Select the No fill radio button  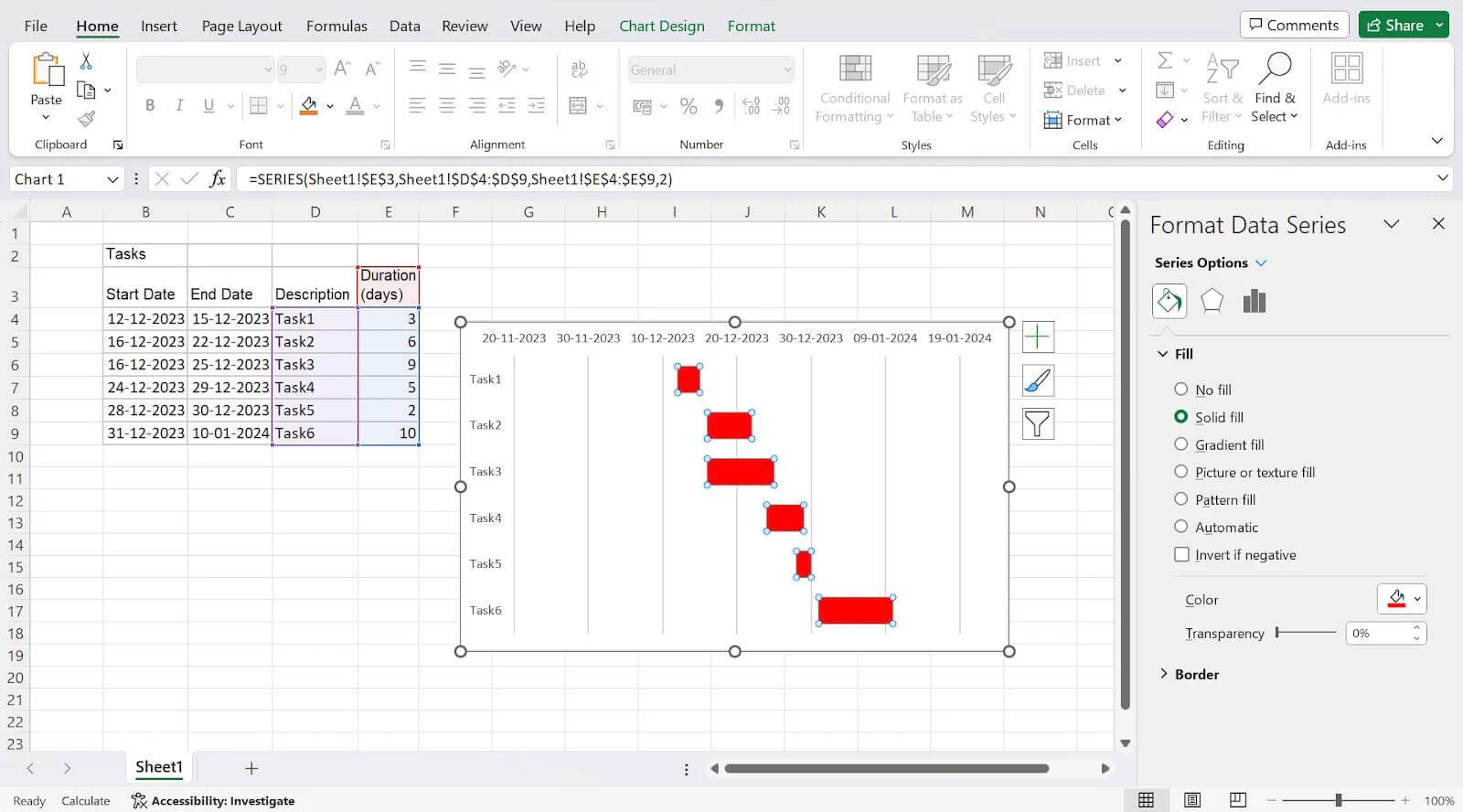click(1181, 390)
